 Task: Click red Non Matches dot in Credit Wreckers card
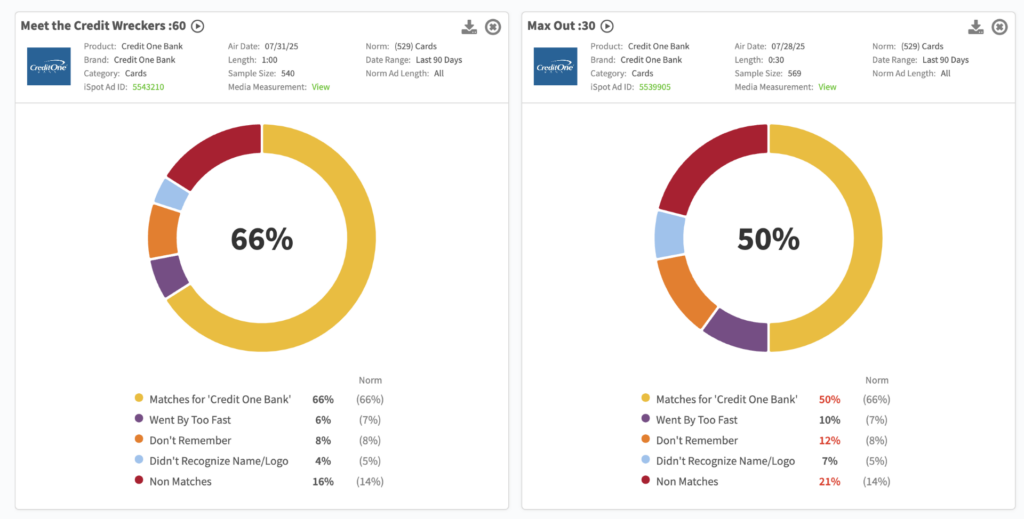pos(138,481)
